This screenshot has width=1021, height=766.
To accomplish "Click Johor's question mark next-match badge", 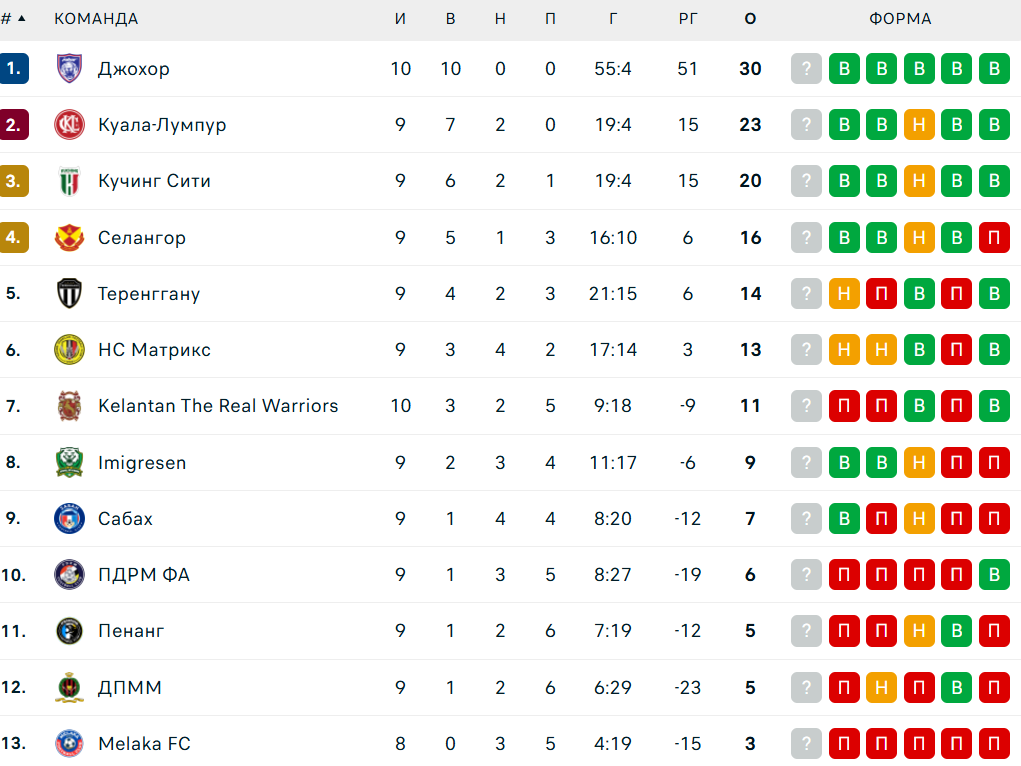I will pyautogui.click(x=806, y=69).
